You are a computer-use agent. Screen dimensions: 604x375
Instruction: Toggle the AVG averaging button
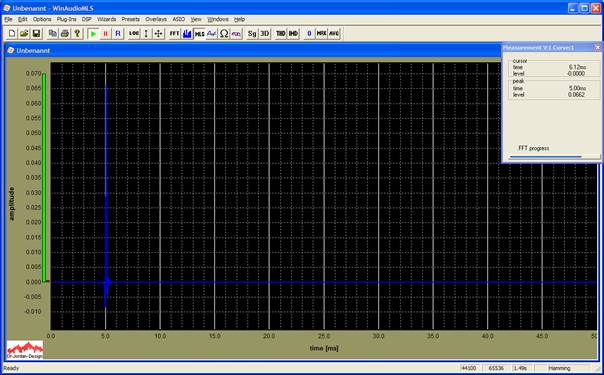(334, 33)
